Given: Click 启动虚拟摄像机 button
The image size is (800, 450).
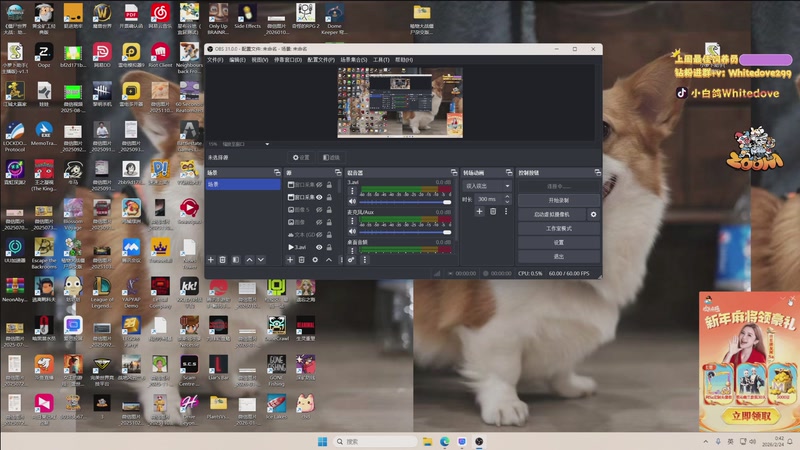Looking at the screenshot, I should click(x=553, y=214).
